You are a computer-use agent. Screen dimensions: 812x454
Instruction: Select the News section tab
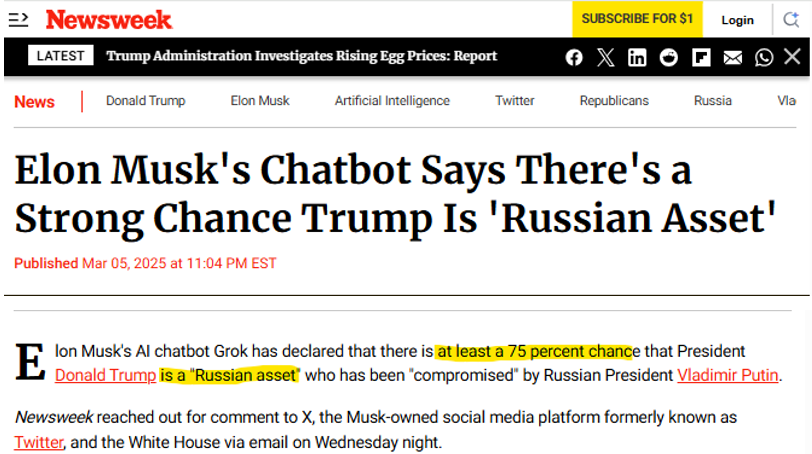click(35, 101)
